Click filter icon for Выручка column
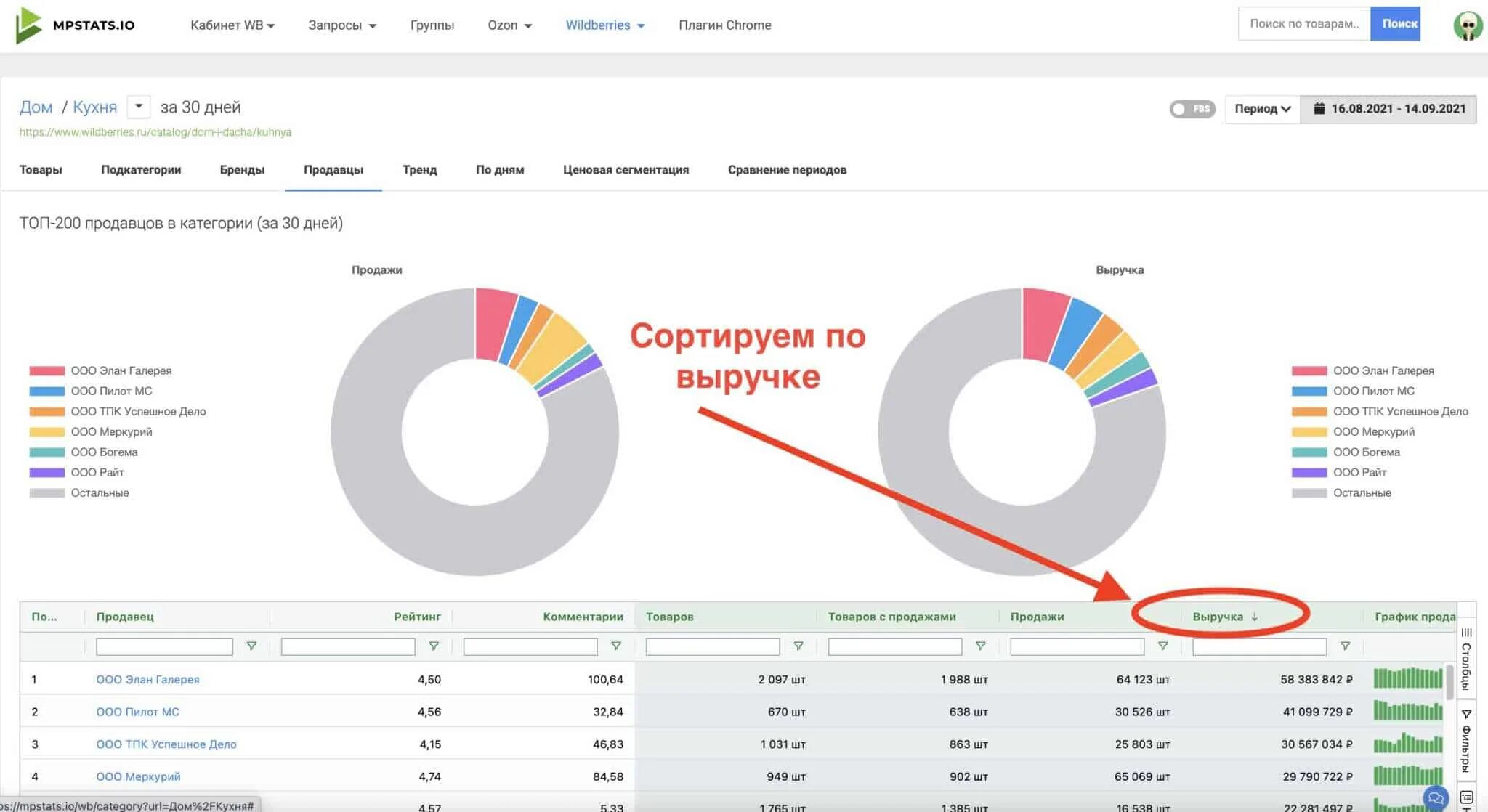1488x812 pixels. tap(1345, 646)
